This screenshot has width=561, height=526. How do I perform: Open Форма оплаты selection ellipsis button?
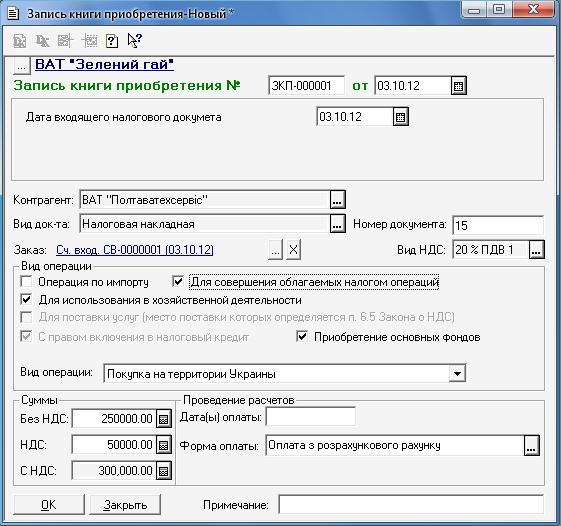[532, 446]
